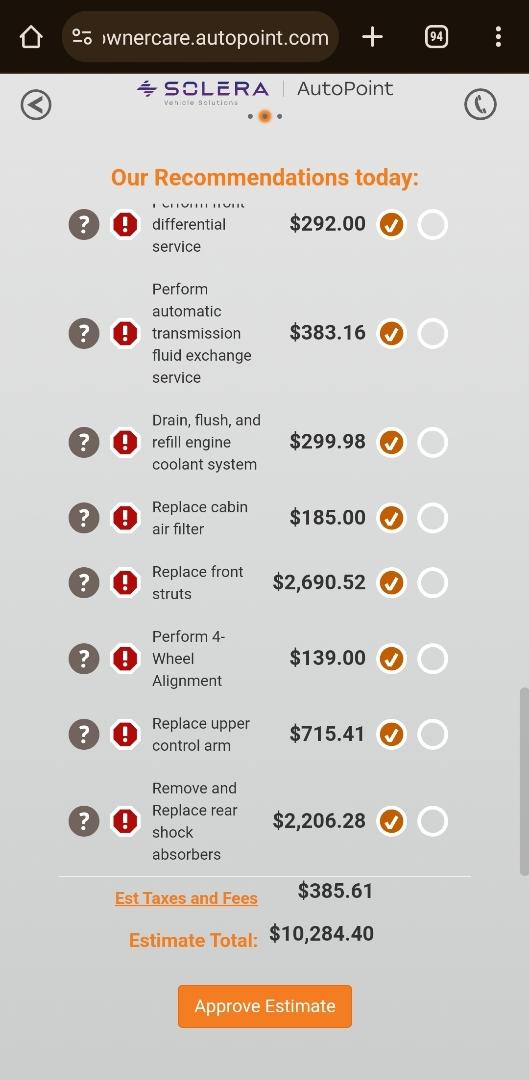Tap the alert icon next to Replace cabin air filter
Image resolution: width=529 pixels, height=1080 pixels.
point(125,518)
